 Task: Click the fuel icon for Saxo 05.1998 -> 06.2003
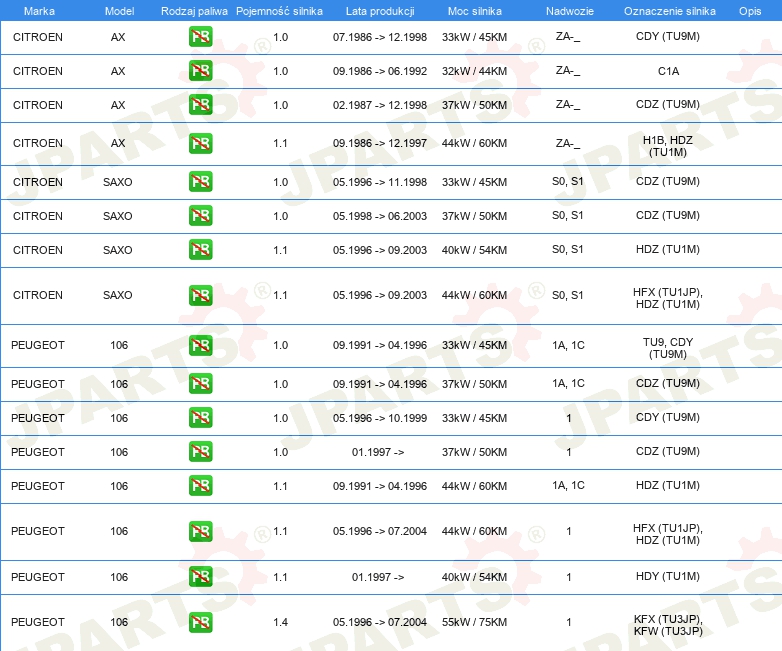click(200, 216)
